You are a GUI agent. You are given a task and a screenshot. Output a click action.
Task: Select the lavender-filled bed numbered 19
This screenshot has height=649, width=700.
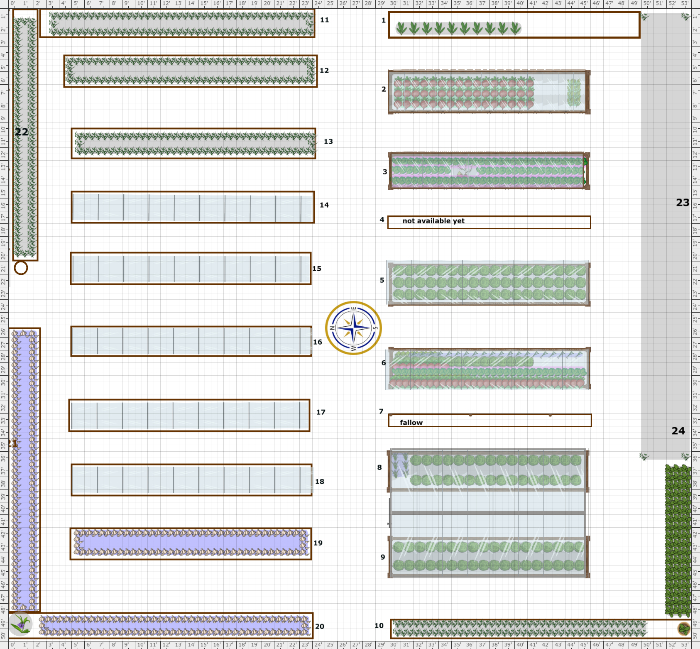pos(190,543)
